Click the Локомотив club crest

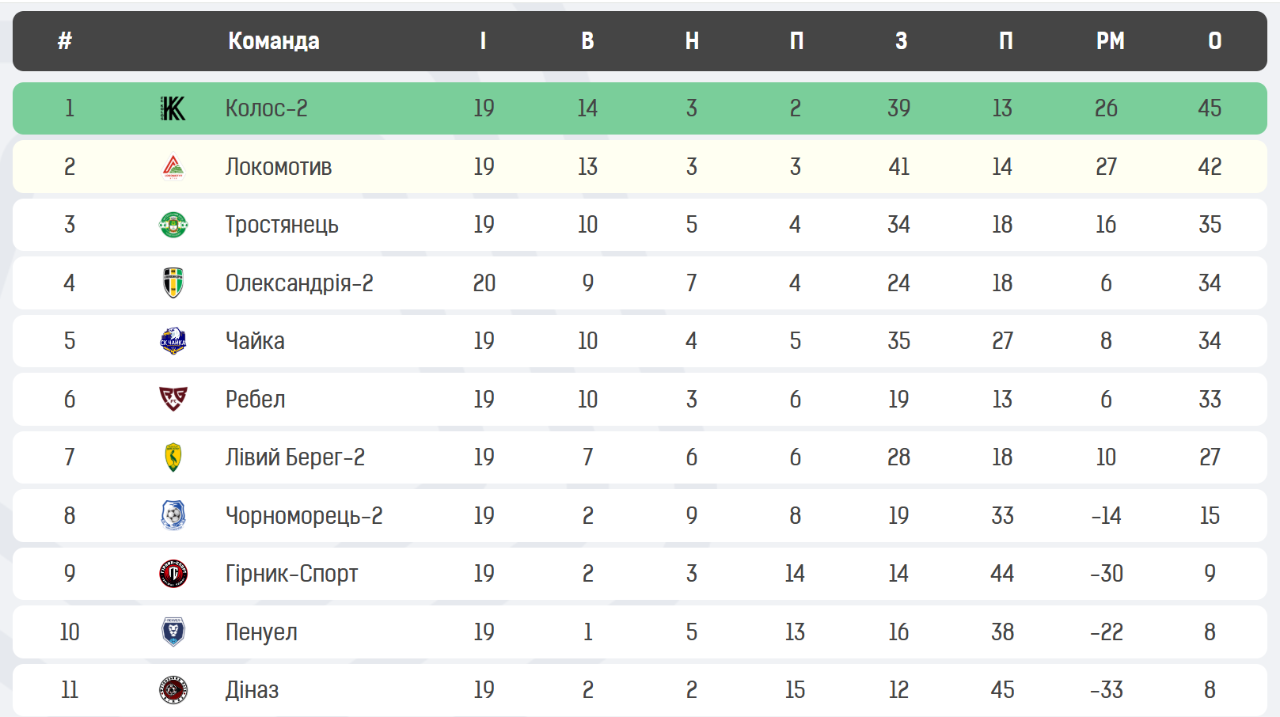tap(173, 167)
